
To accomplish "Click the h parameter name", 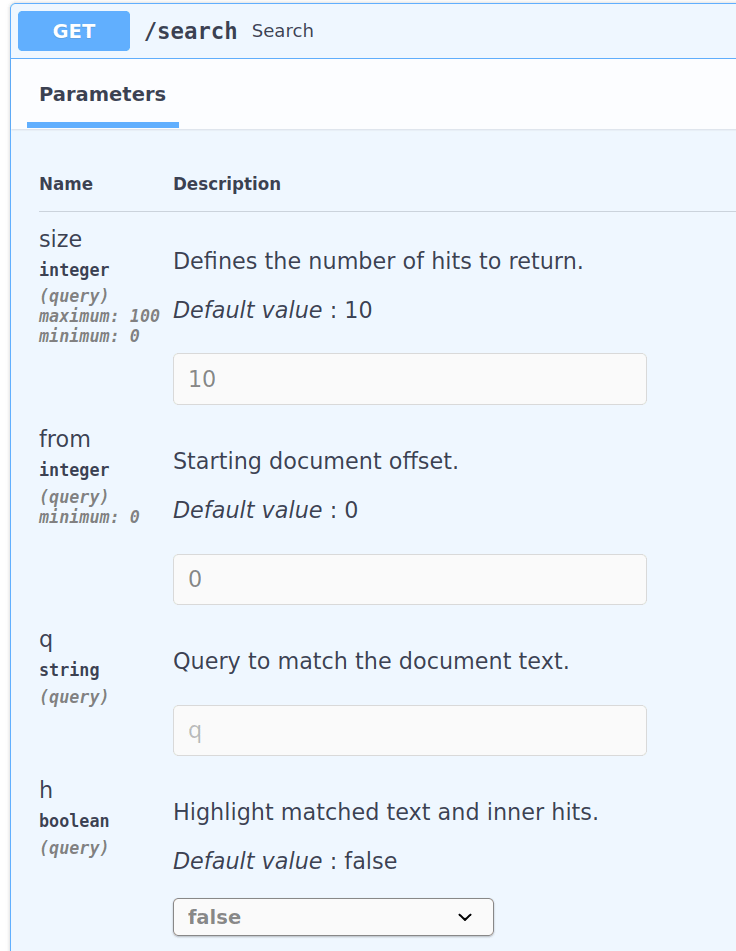I will (x=44, y=789).
